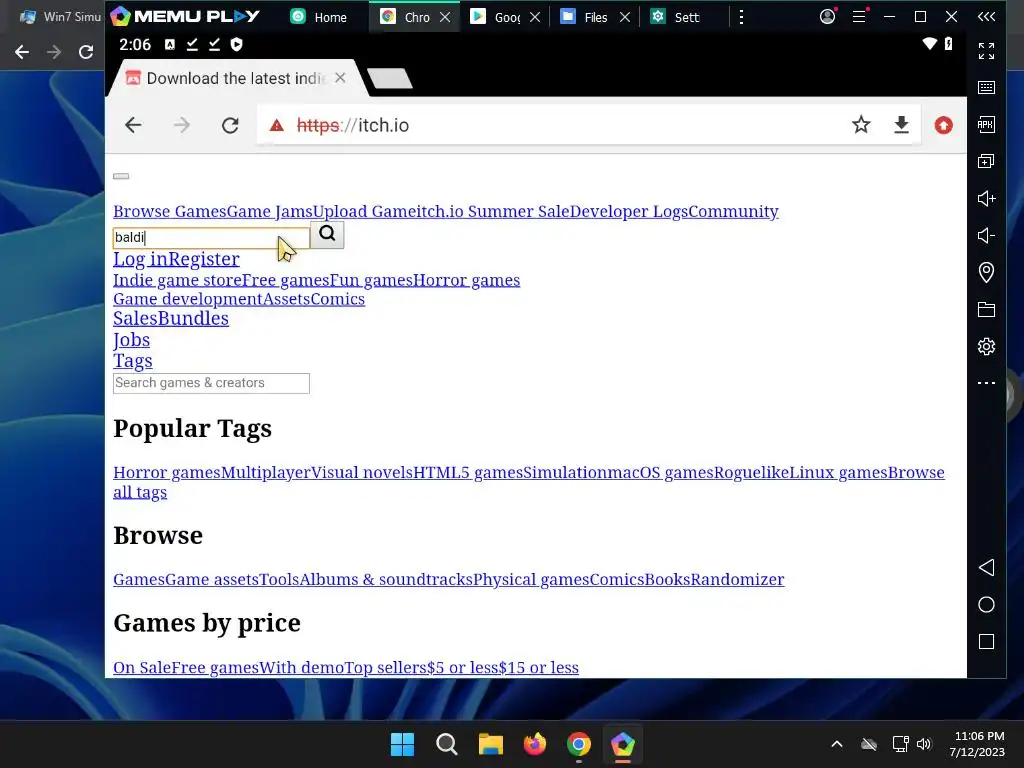Open the Horror games link in the nav list
This screenshot has width=1024, height=768.
point(467,280)
